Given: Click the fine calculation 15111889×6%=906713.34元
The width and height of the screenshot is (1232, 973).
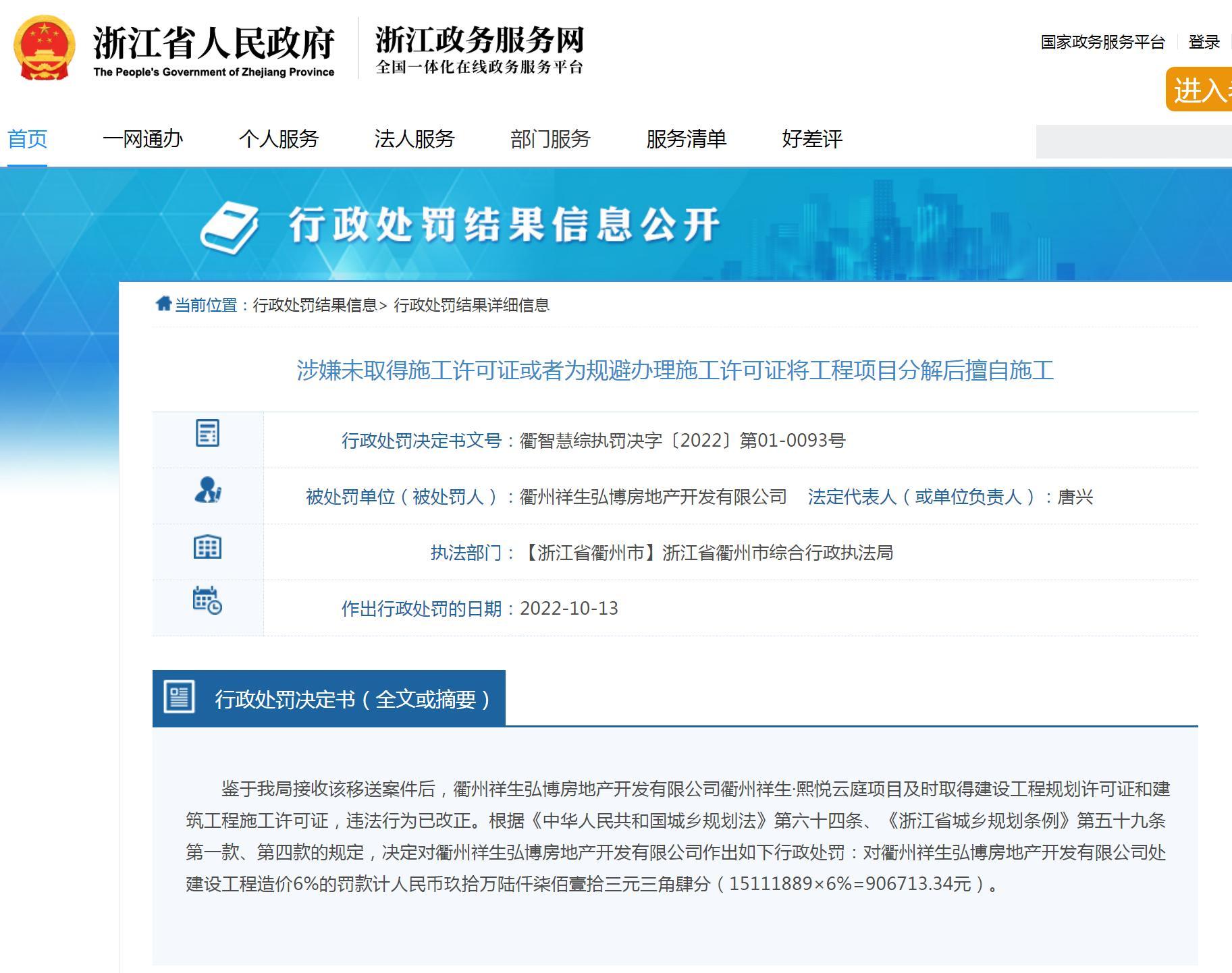Looking at the screenshot, I should (850, 883).
